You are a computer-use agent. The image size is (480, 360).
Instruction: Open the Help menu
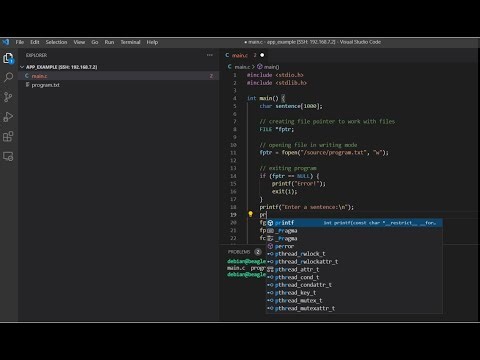point(152,42)
